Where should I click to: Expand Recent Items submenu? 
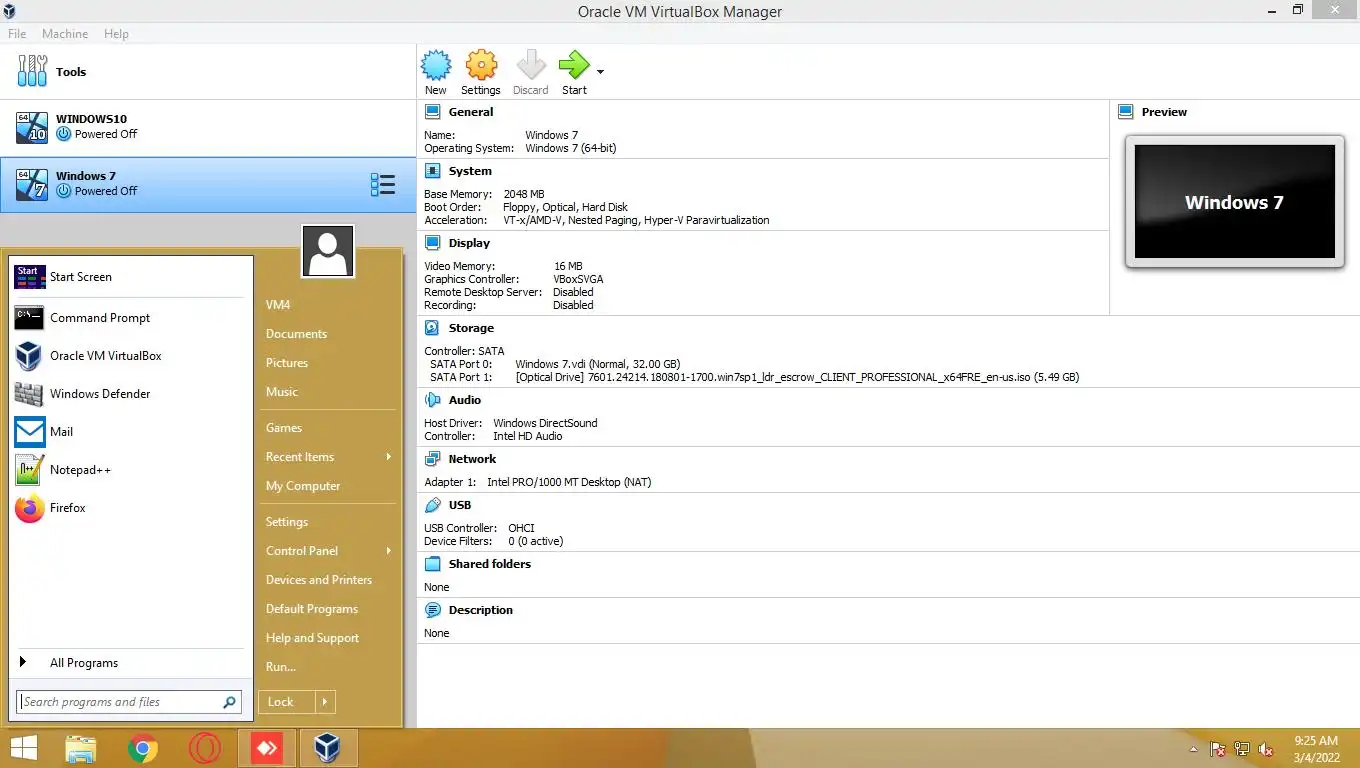click(x=329, y=457)
